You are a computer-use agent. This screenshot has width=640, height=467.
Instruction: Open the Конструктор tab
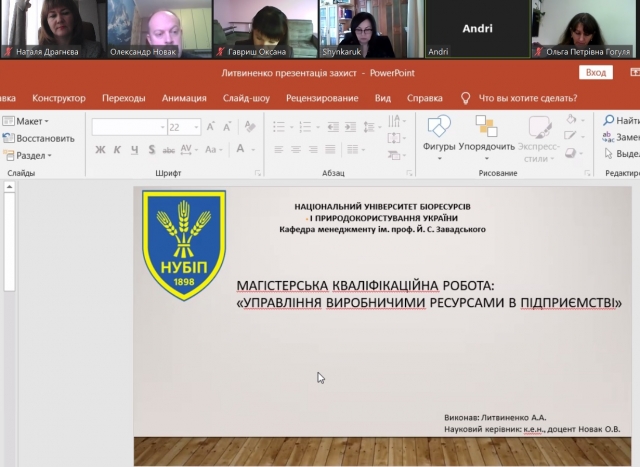coord(59,98)
